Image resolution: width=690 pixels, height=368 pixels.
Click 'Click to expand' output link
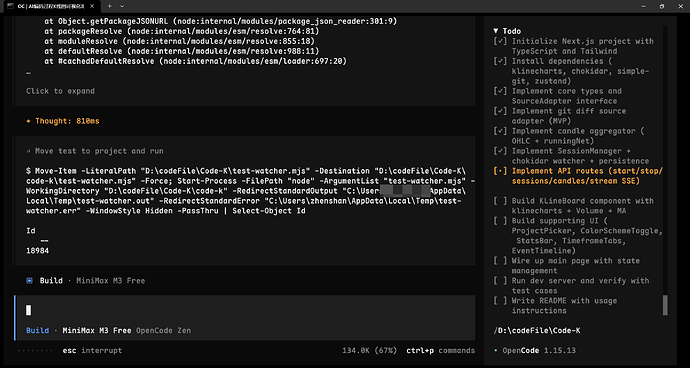(x=60, y=91)
